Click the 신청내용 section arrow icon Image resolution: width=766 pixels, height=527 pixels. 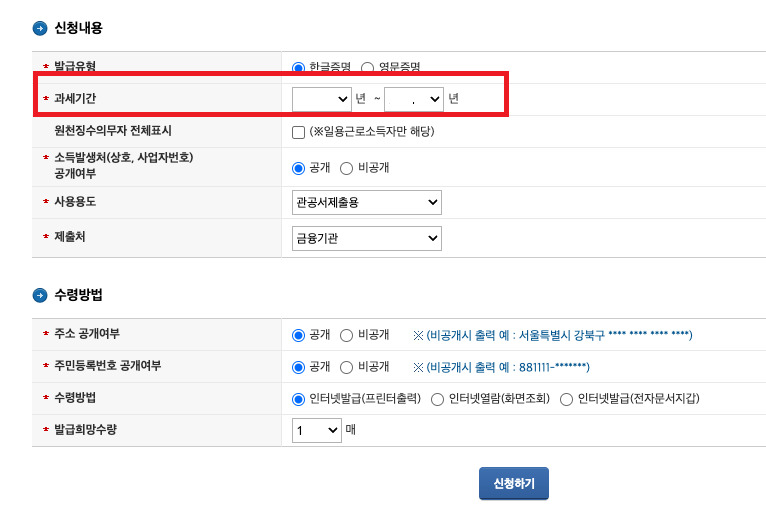40,28
